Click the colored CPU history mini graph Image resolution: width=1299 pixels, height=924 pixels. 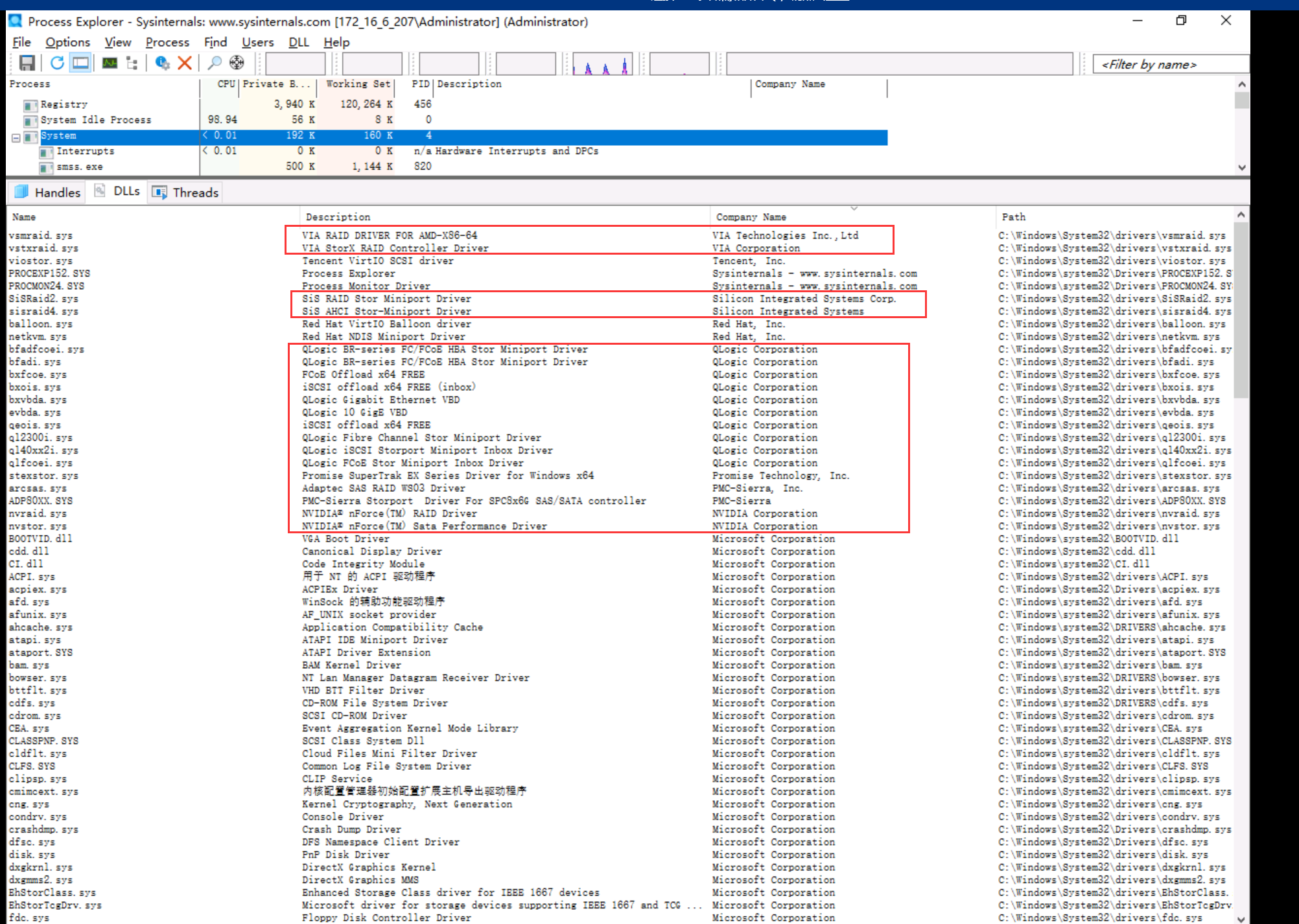tap(602, 64)
